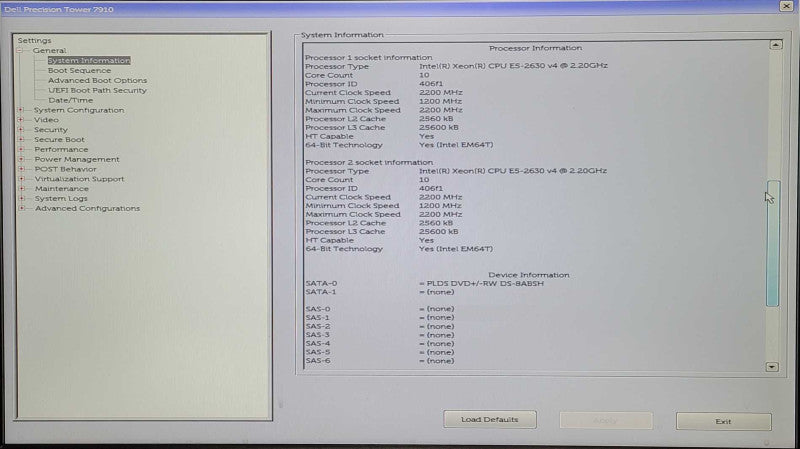Click the scrollbar up arrow
The width and height of the screenshot is (800, 449).
776,45
